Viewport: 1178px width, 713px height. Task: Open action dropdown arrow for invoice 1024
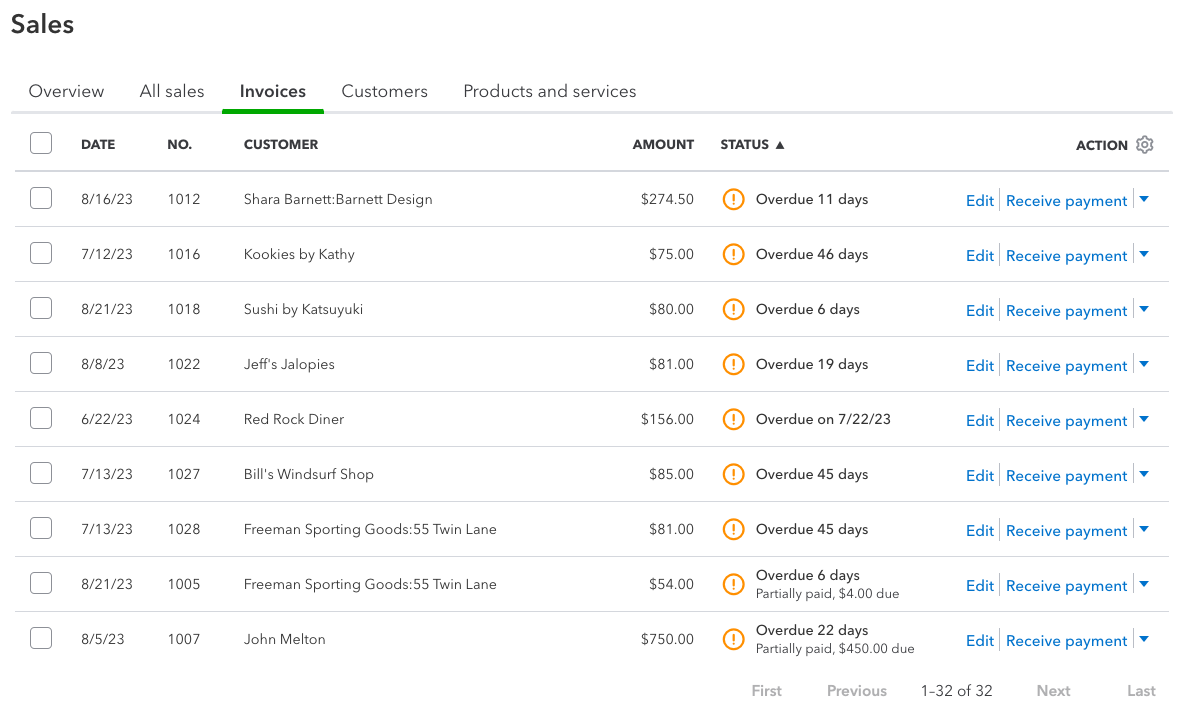click(1144, 420)
